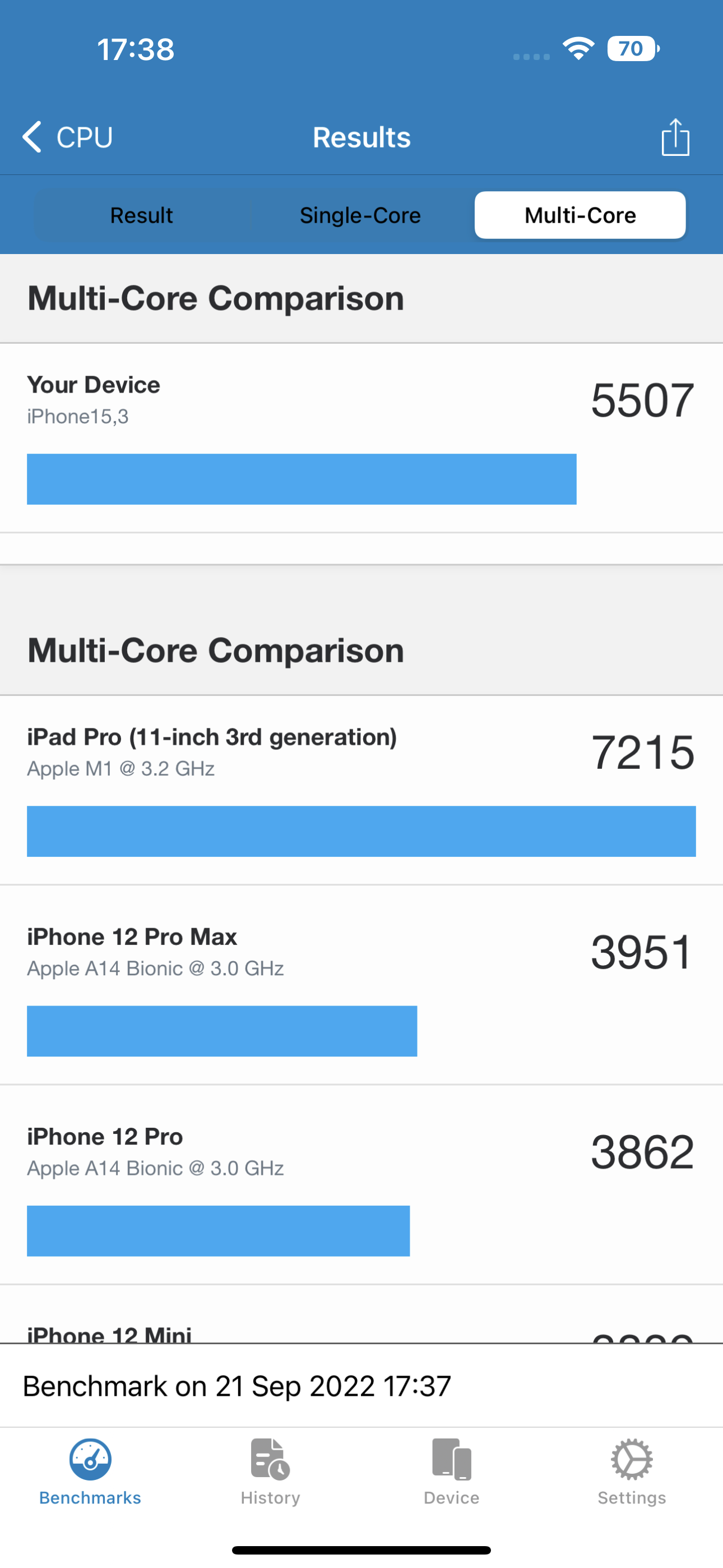
Task: Tap the status bar clock 17:38
Action: pos(136,49)
